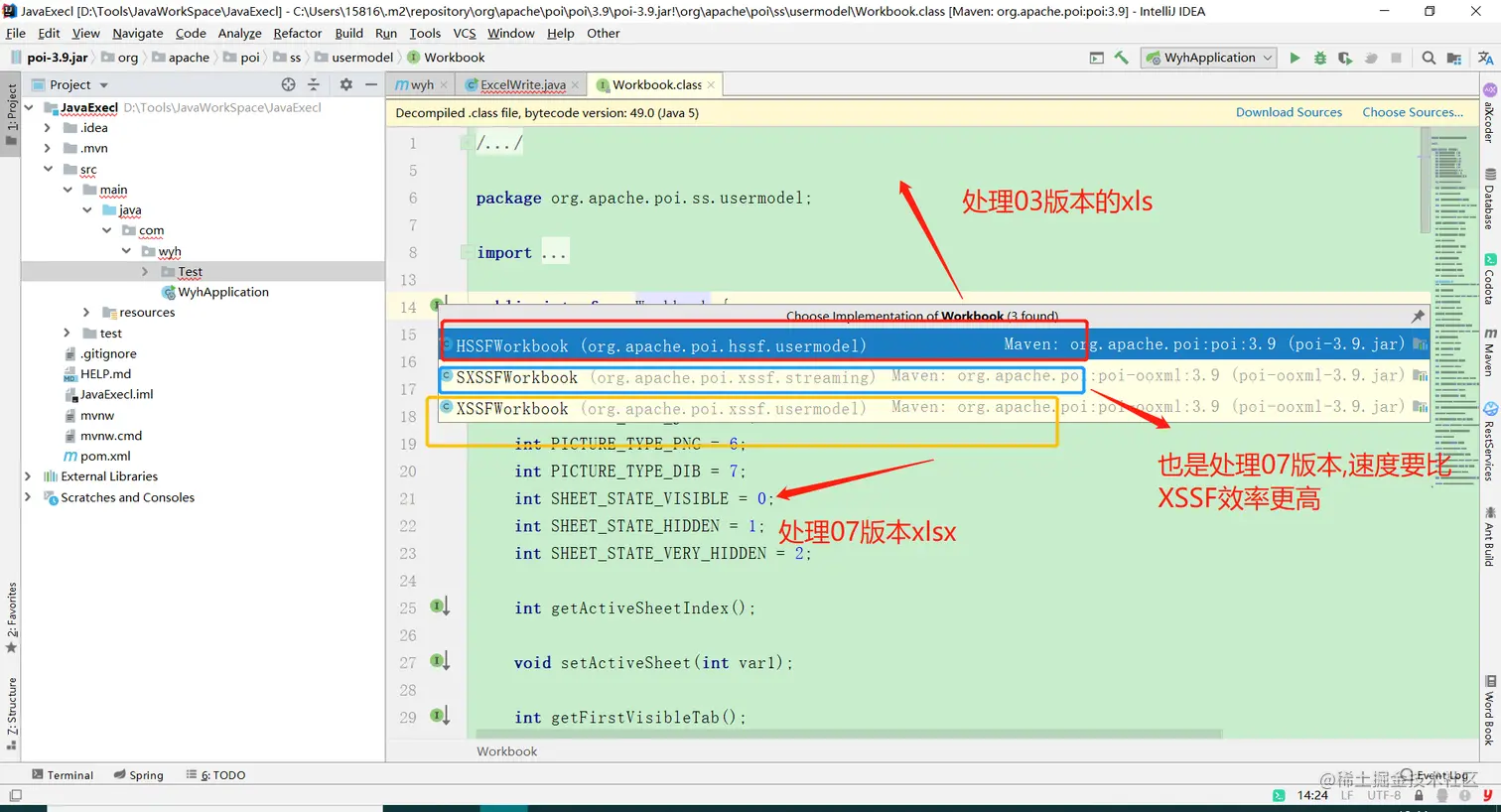Pin the Choose Implementation popup
The height and width of the screenshot is (812, 1501).
1418,316
